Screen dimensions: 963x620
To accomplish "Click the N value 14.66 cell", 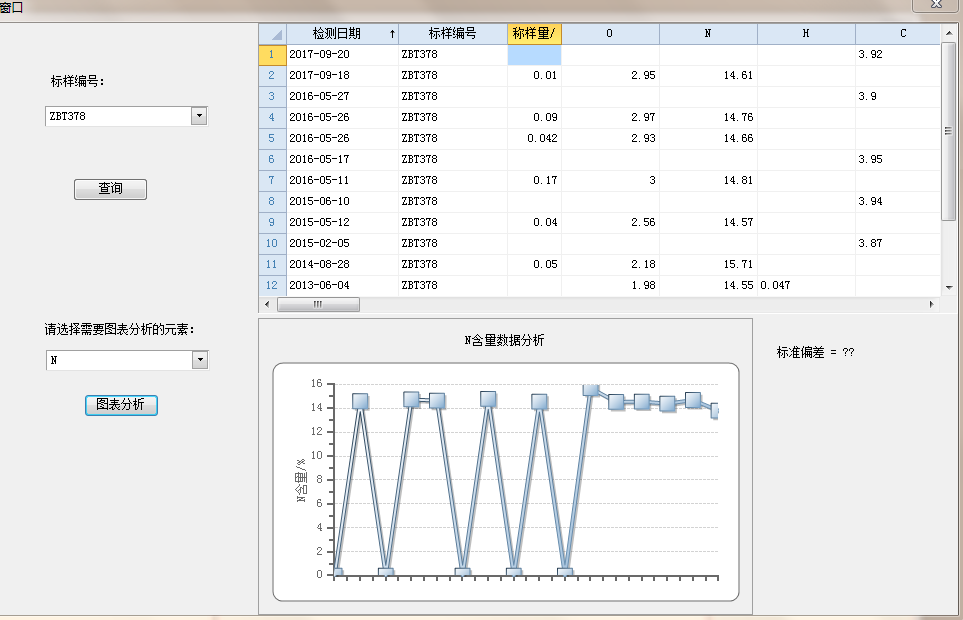I will pyautogui.click(x=708, y=139).
